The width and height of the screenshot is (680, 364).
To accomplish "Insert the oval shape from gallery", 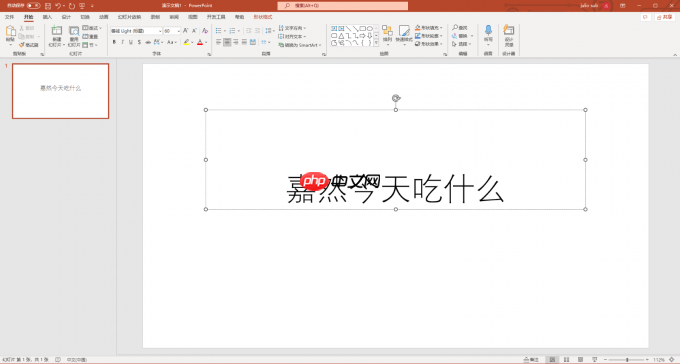I will pos(370,28).
